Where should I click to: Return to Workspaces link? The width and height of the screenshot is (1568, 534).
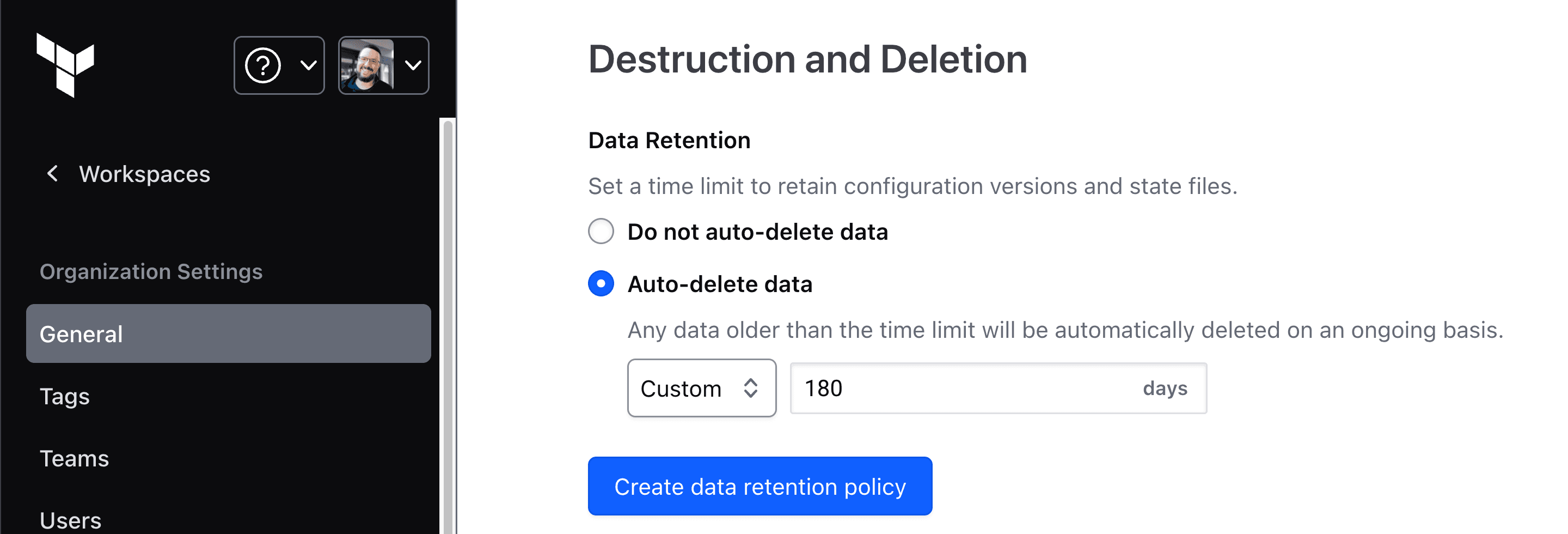144,173
